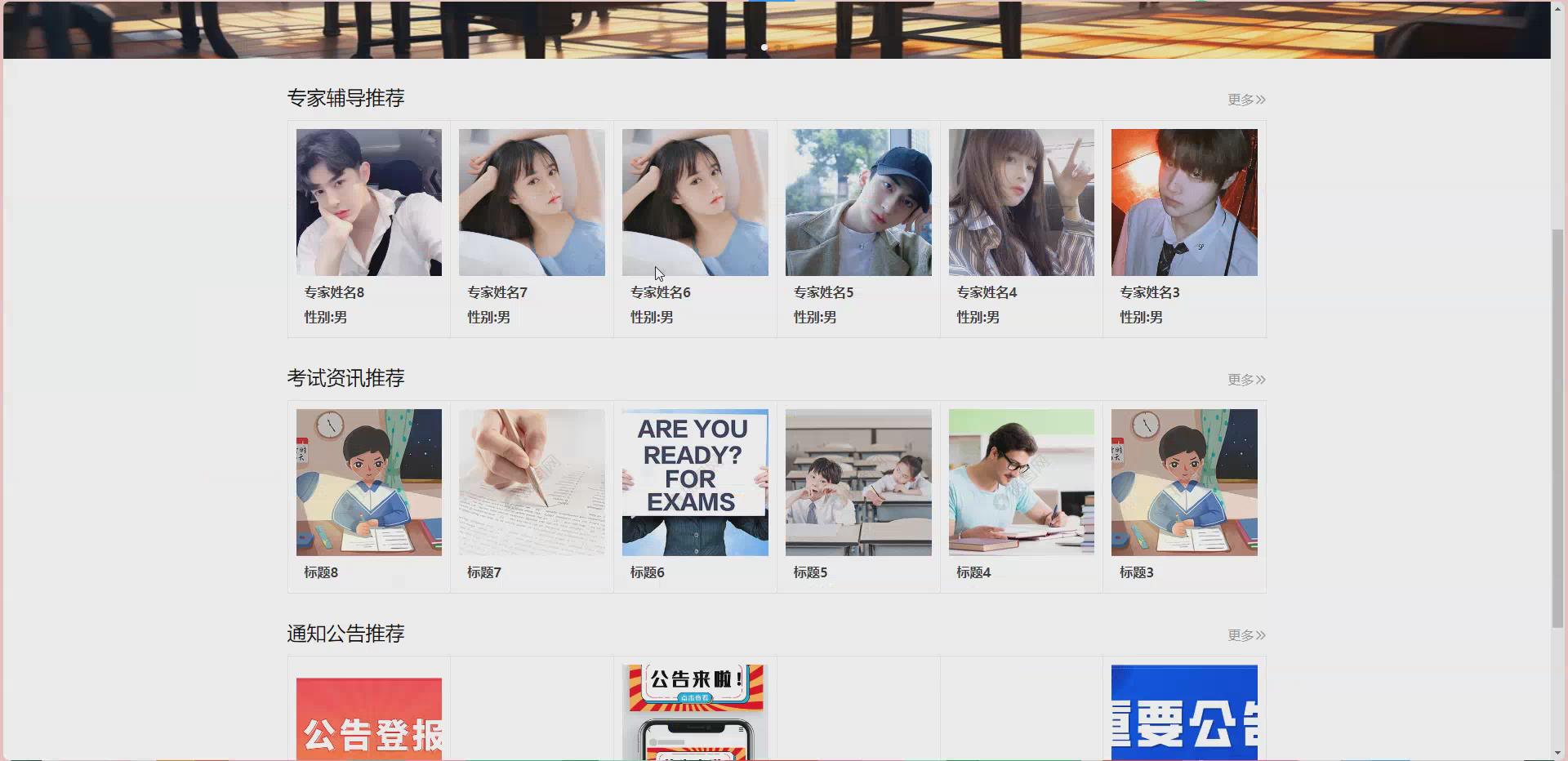Image resolution: width=1568 pixels, height=761 pixels.
Task: Click the 性别:男 text under 专家姓名5
Action: click(815, 317)
